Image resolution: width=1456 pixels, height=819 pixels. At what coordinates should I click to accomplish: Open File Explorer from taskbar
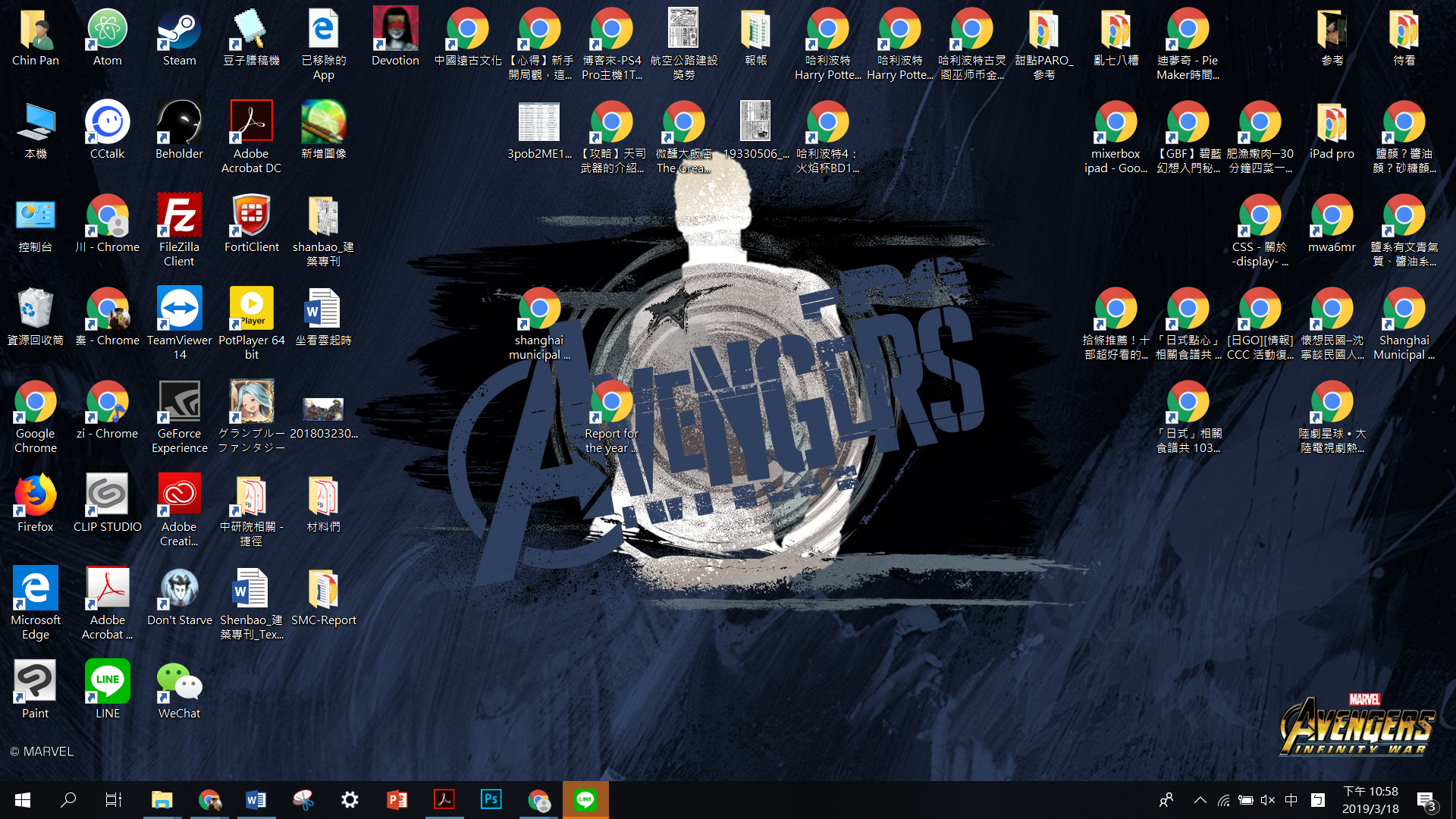coord(162,799)
